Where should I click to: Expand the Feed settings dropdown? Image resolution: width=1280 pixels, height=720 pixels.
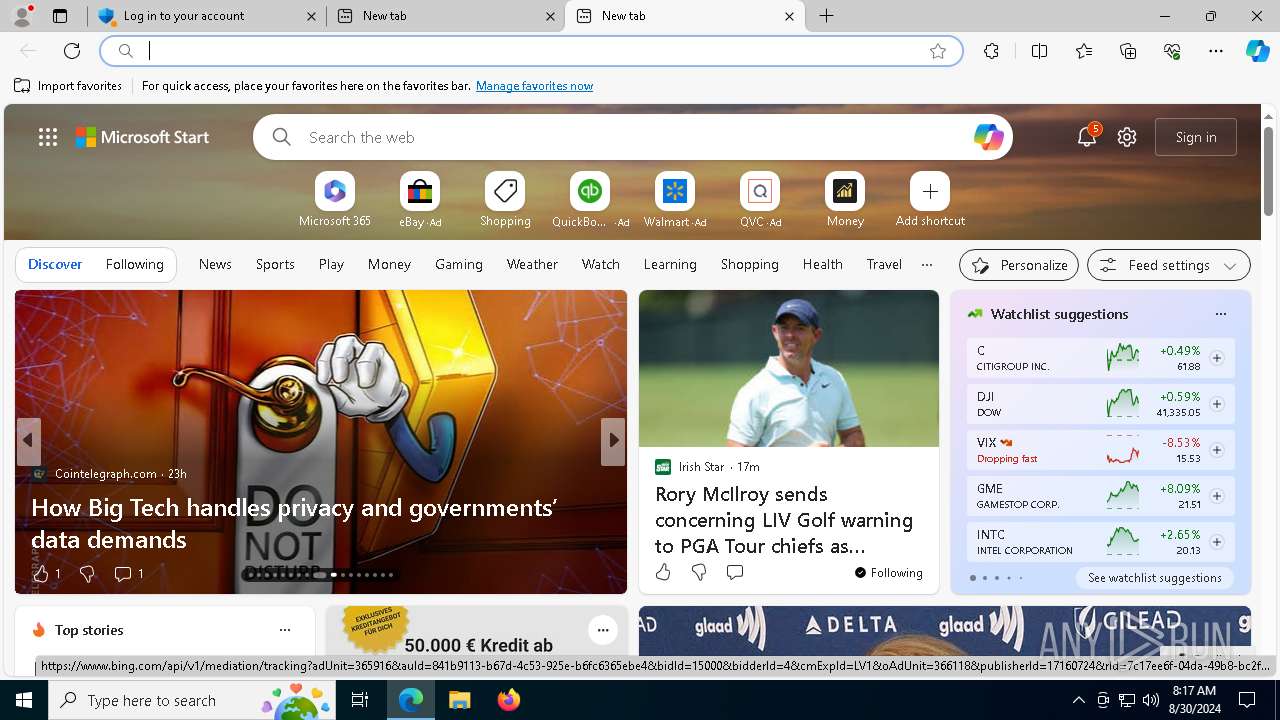pos(1169,265)
